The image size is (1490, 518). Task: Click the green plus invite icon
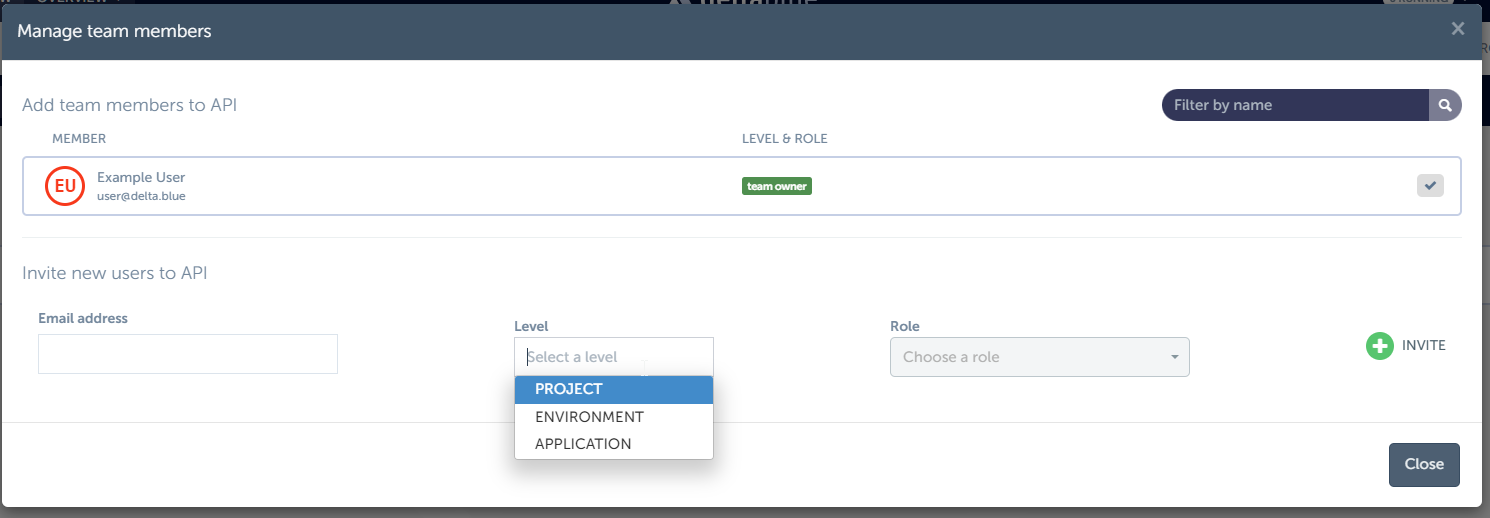[1379, 346]
